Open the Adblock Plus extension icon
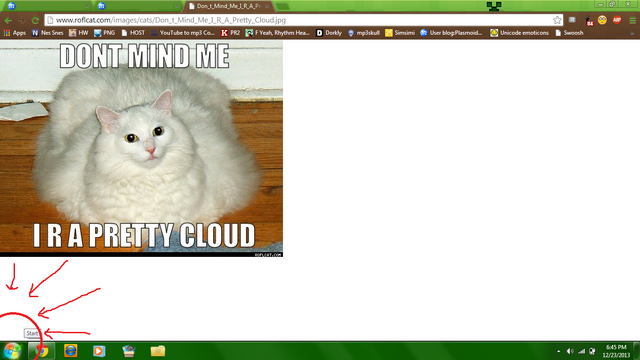This screenshot has width=640, height=360. click(617, 20)
